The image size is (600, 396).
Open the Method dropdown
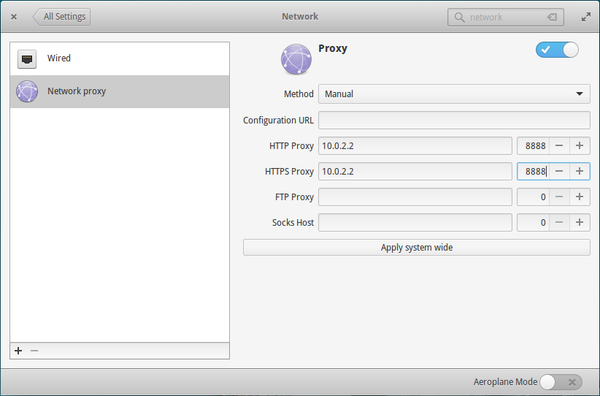point(454,94)
